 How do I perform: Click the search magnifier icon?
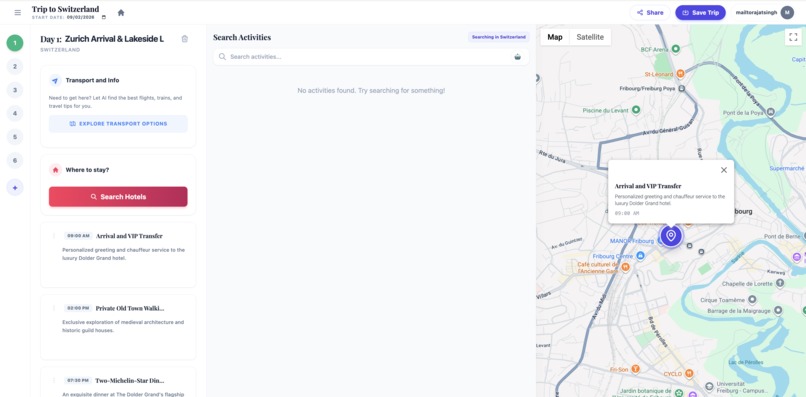(223, 57)
